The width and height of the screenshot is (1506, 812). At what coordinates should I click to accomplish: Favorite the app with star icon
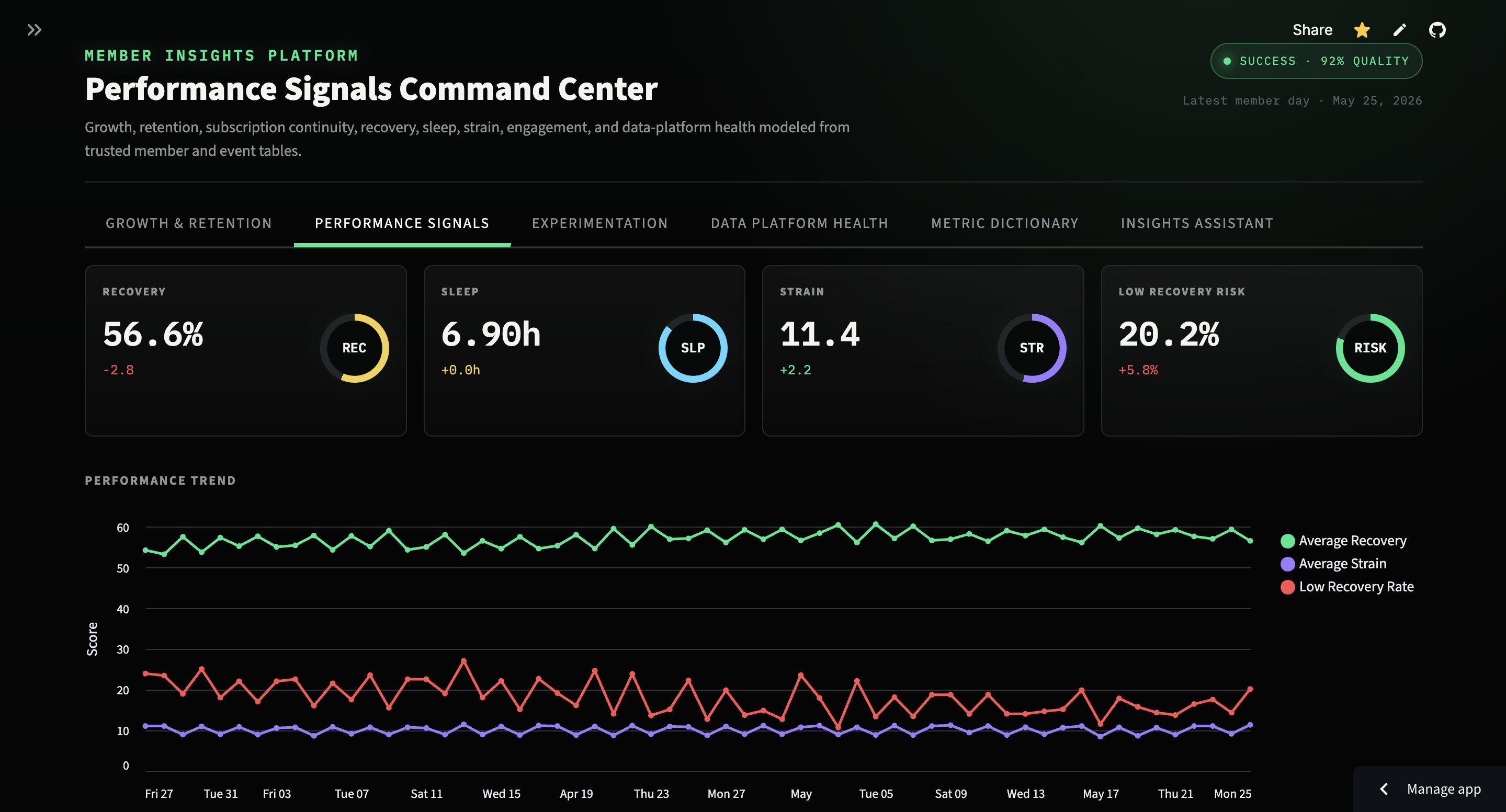click(x=1362, y=30)
